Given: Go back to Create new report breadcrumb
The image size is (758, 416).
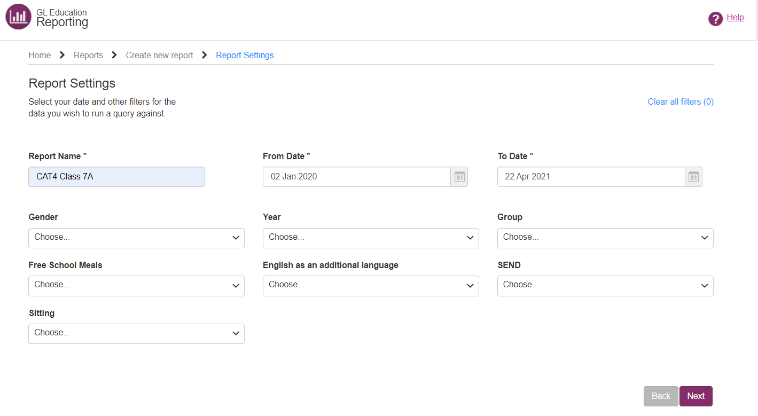Looking at the screenshot, I should coord(159,55).
